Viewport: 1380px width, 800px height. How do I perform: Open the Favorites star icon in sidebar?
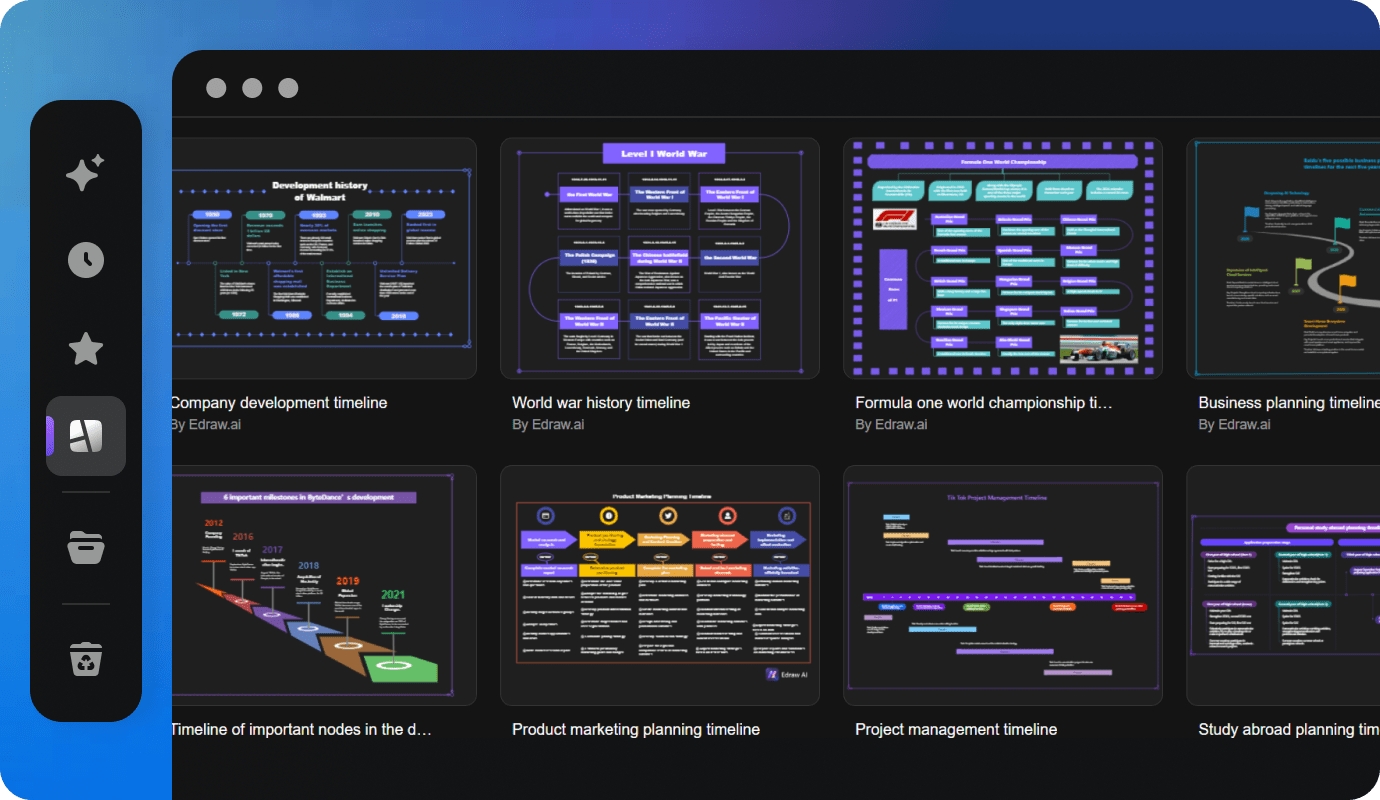(x=86, y=349)
